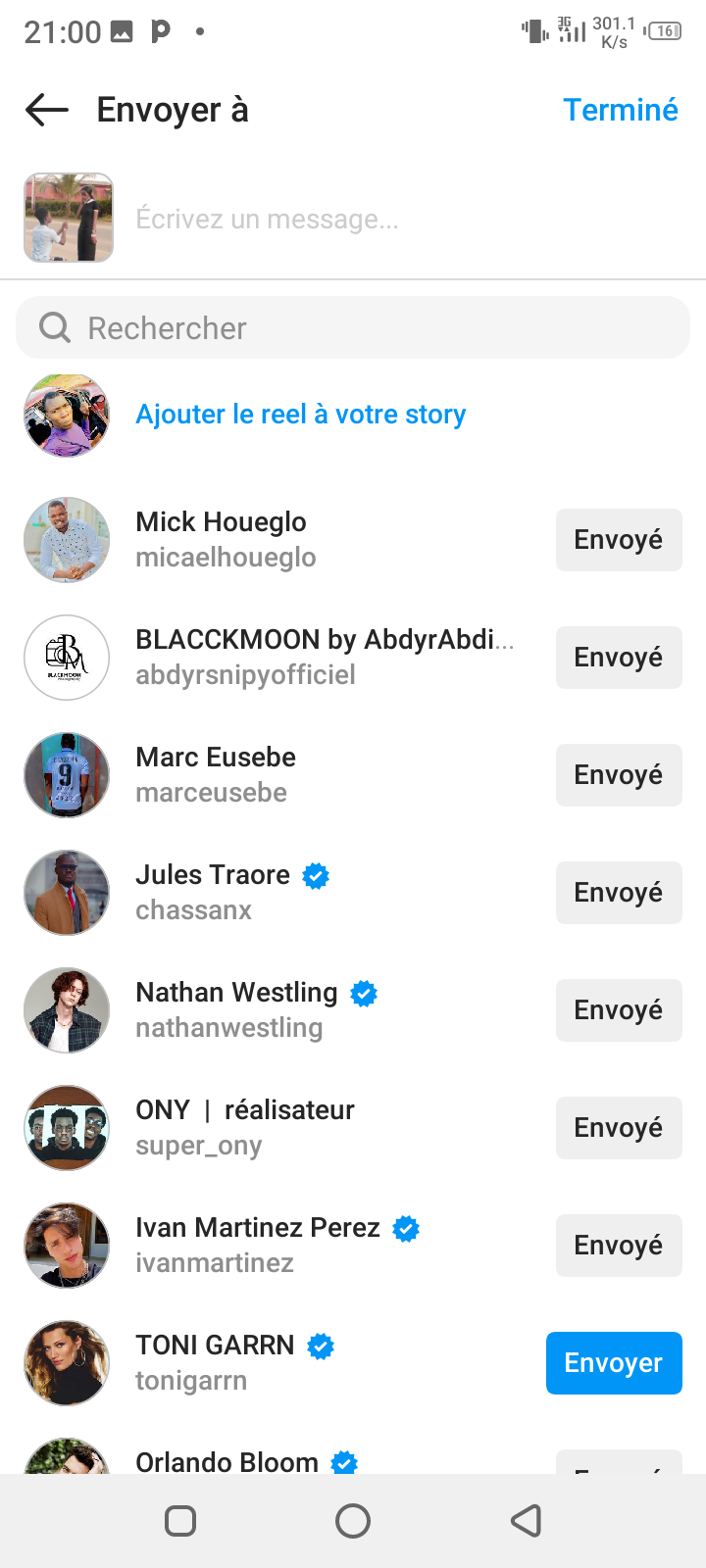Viewport: 706px width, 1568px height.
Task: Open the reel preview thumbnail
Action: pos(69,218)
